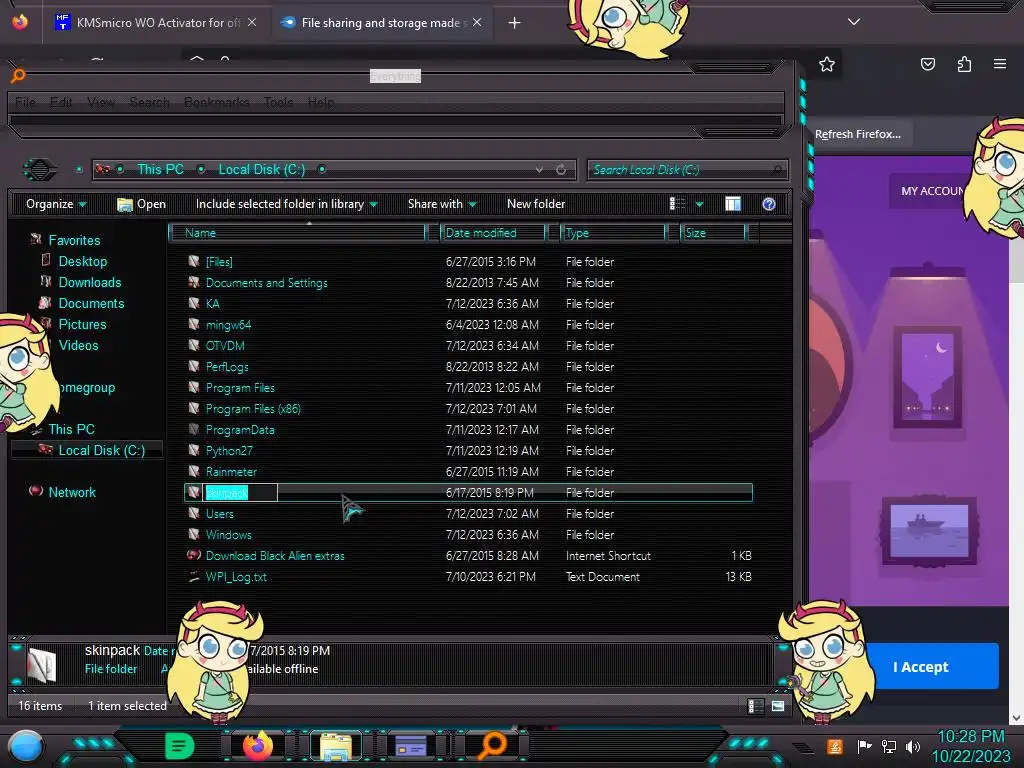The width and height of the screenshot is (1024, 768).
Task: Switch to large icons view in status bar
Action: click(x=778, y=706)
